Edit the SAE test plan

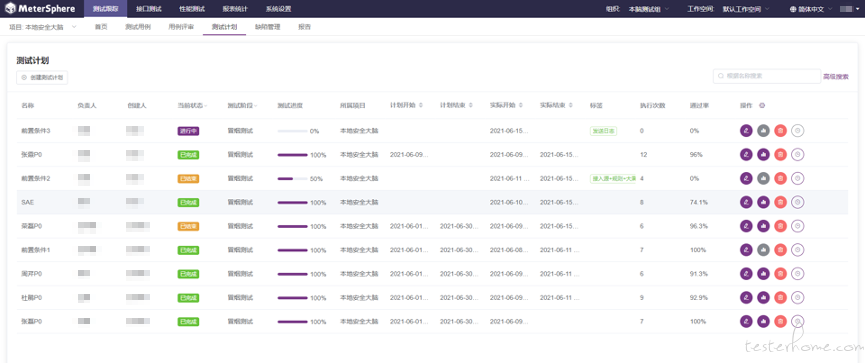point(746,202)
